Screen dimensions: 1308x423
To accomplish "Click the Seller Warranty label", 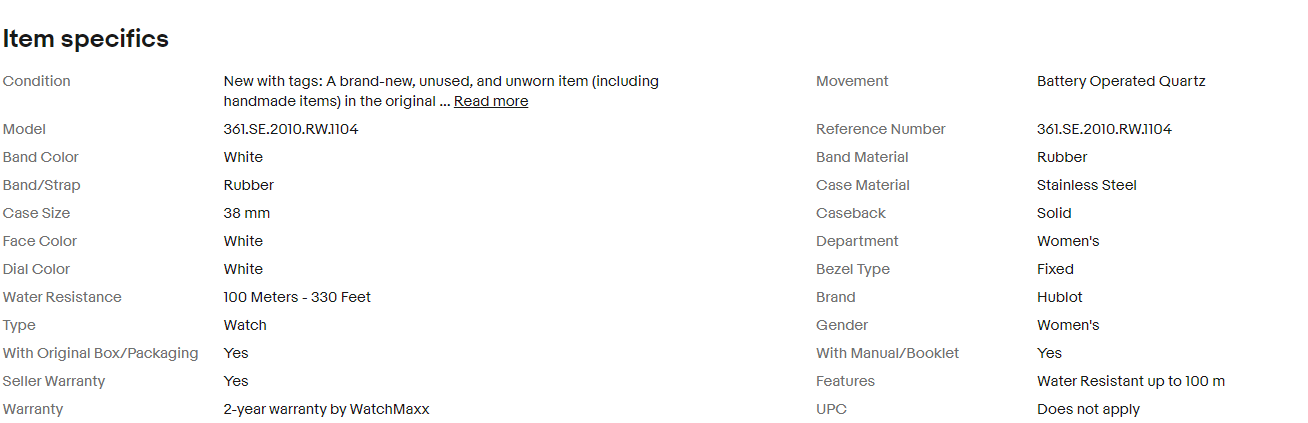I will (x=54, y=381).
